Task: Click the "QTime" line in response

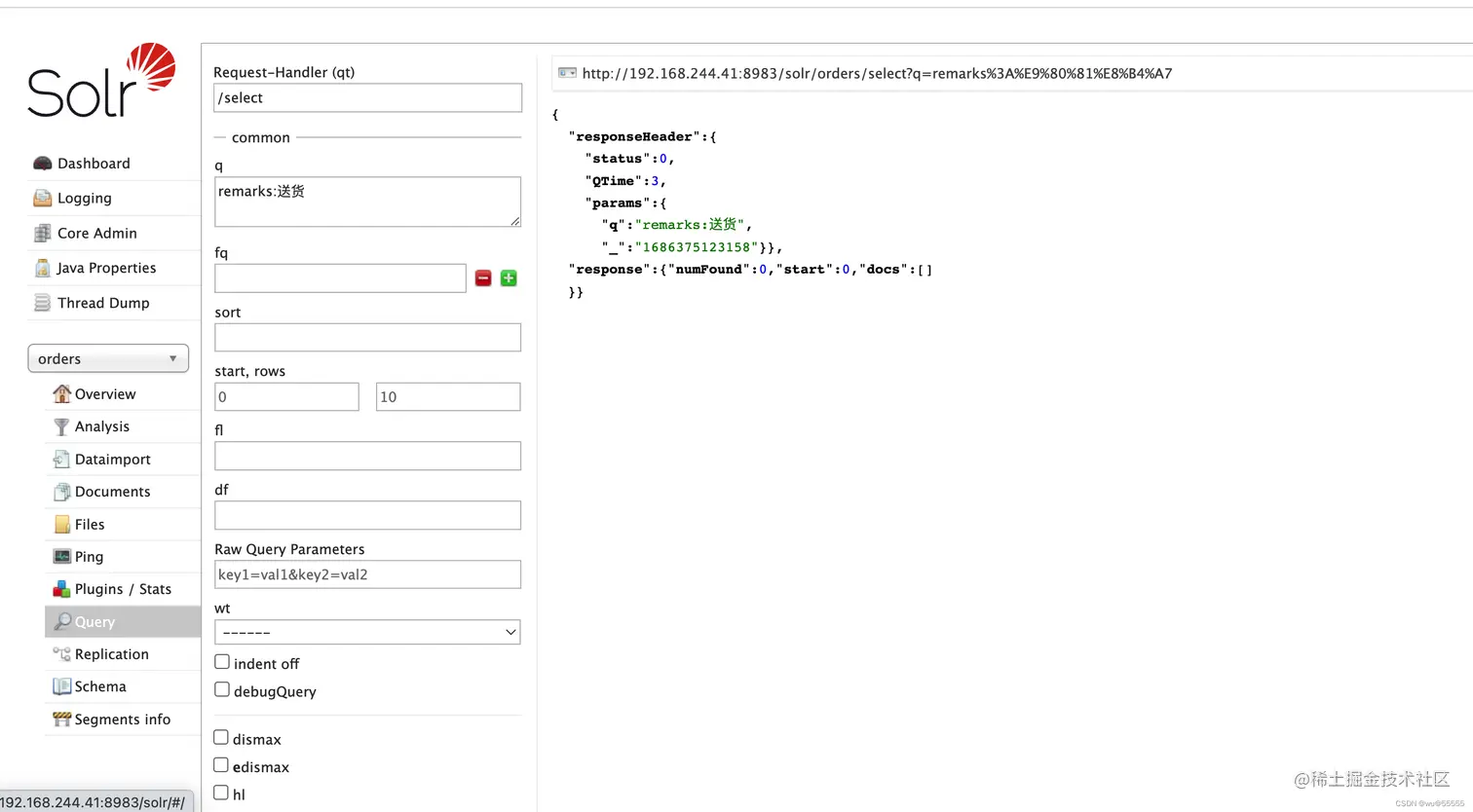Action: click(x=625, y=181)
